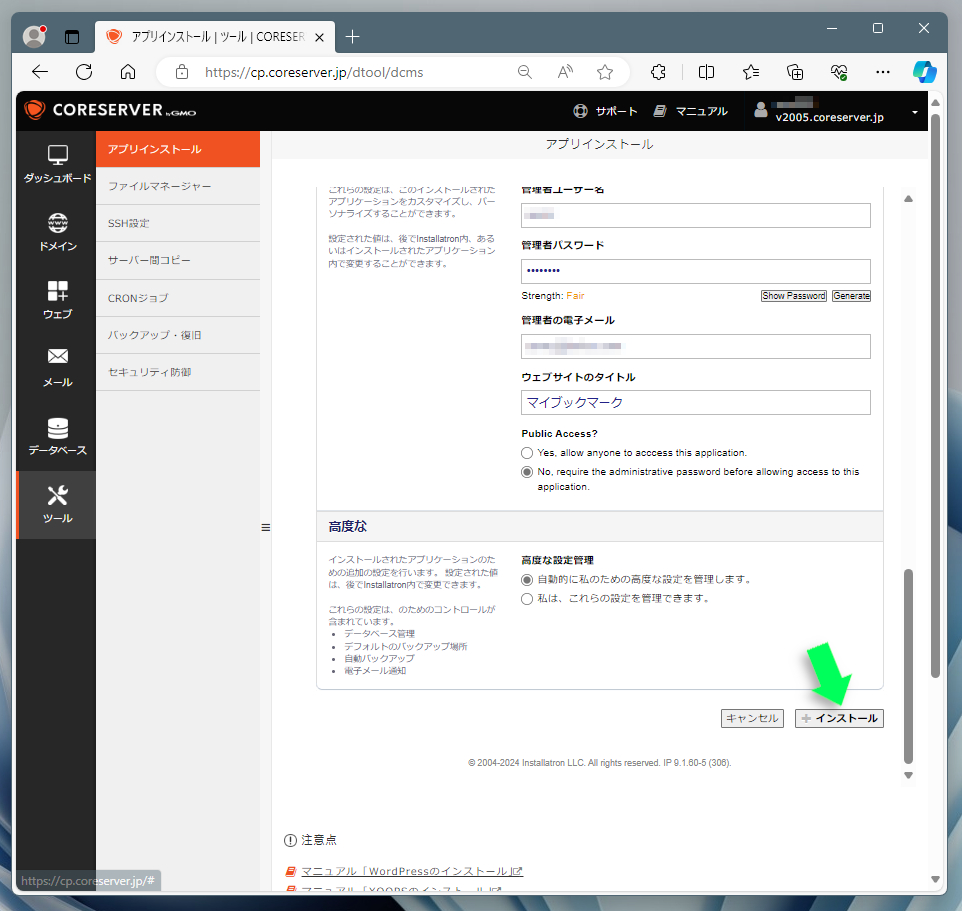The width and height of the screenshot is (962, 911).
Task: Click inner form scrollbar up arrow
Action: [909, 199]
